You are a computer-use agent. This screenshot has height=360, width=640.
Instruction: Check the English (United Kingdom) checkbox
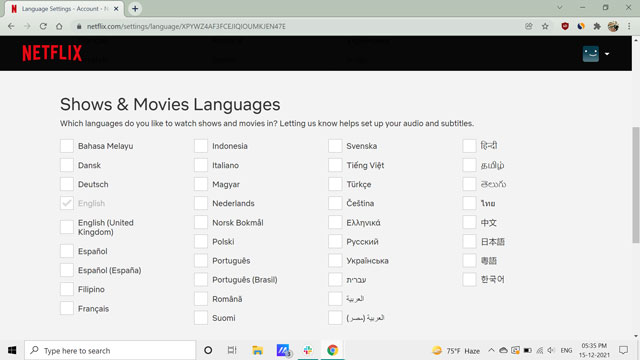tap(67, 227)
